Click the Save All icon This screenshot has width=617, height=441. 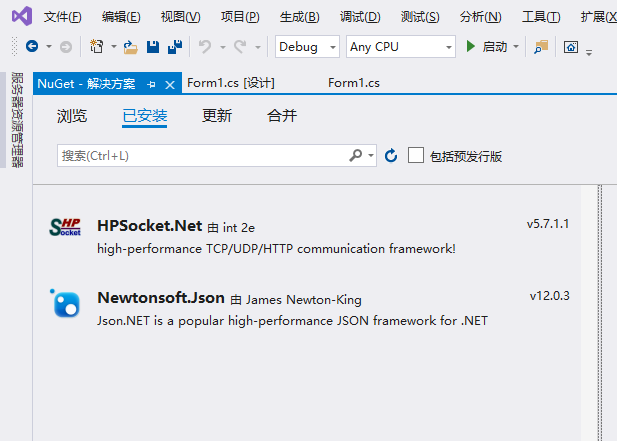(175, 46)
